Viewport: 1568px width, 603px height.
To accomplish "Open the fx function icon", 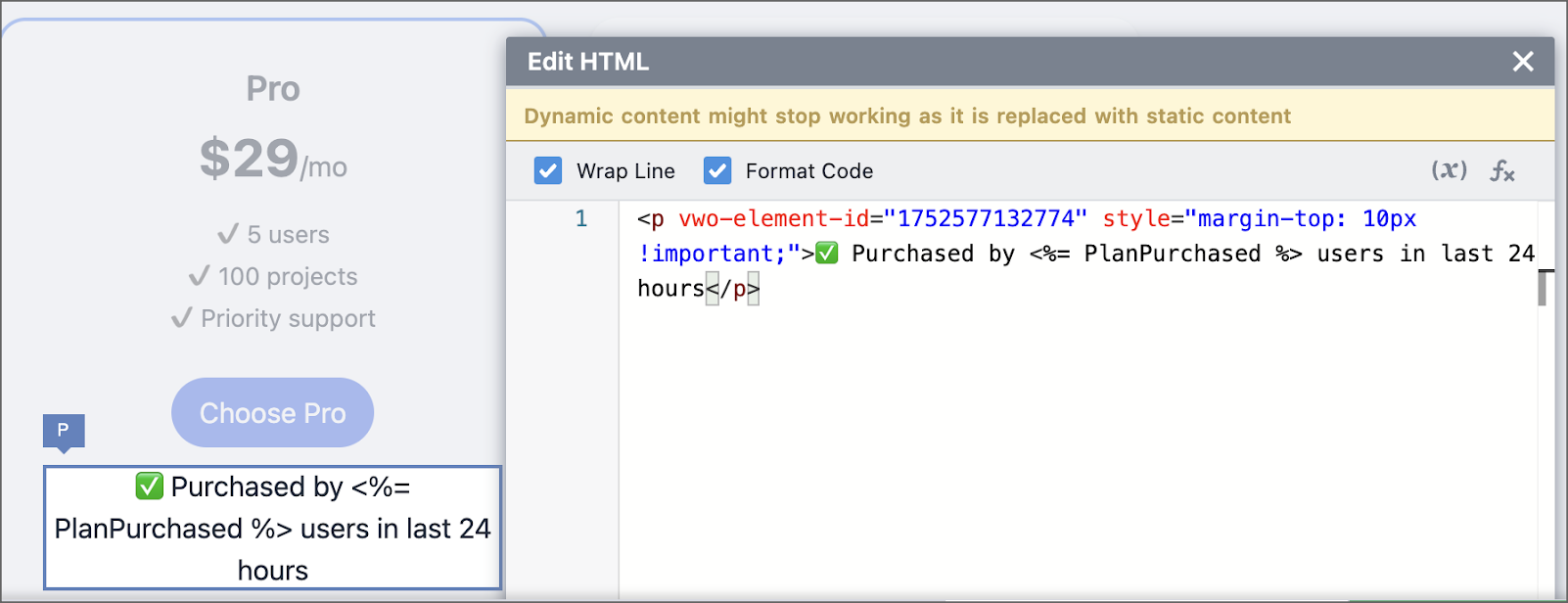I will [1502, 171].
